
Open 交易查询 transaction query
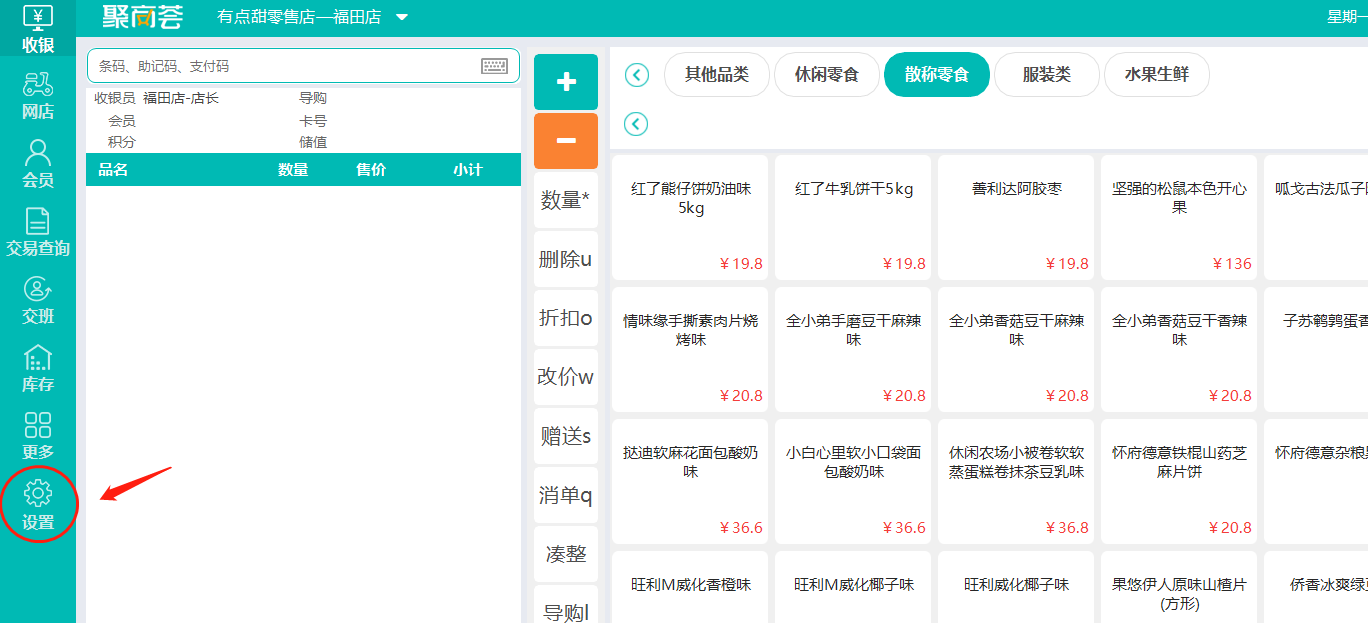[x=38, y=233]
